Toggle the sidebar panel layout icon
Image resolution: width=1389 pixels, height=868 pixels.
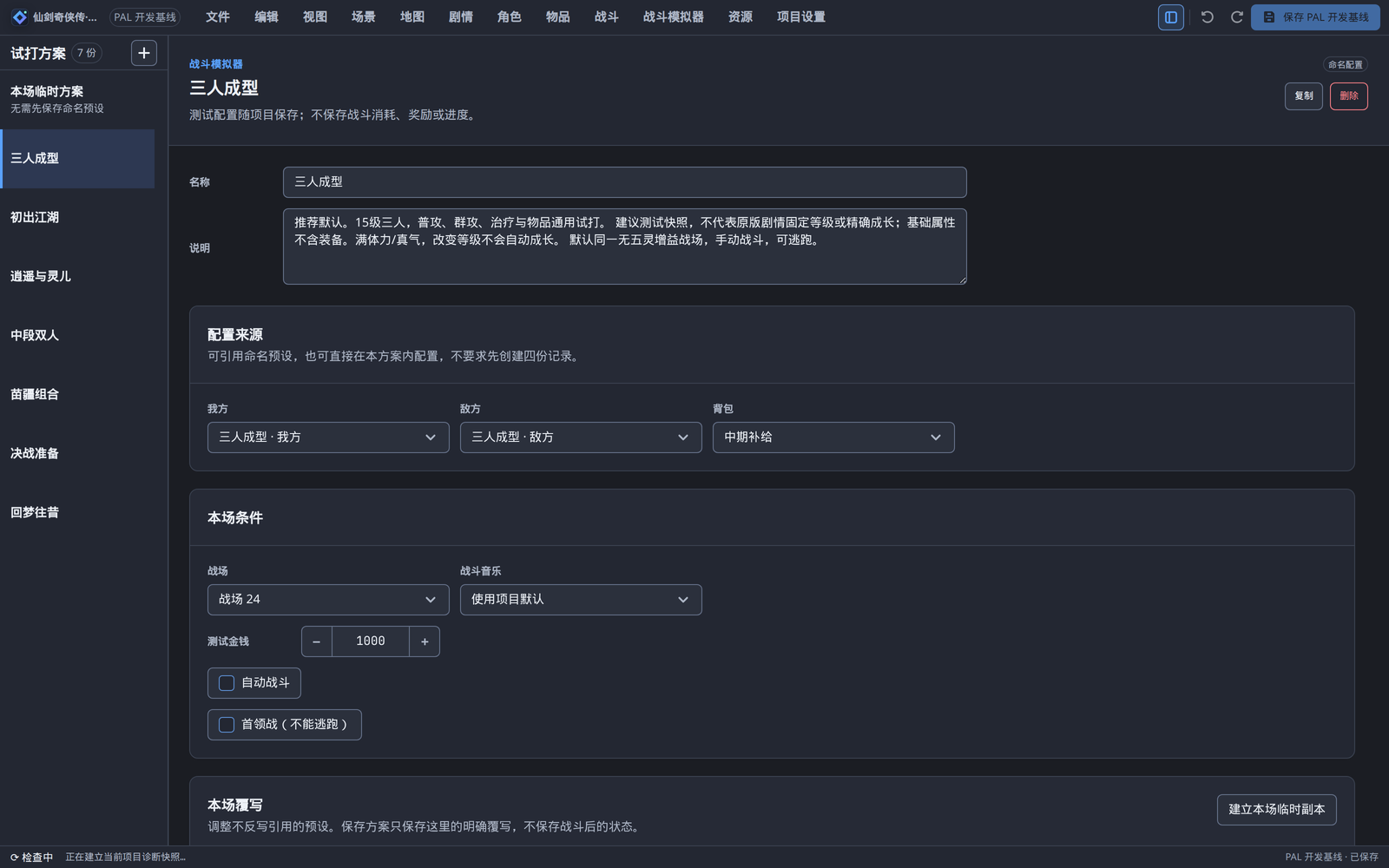pos(1170,17)
